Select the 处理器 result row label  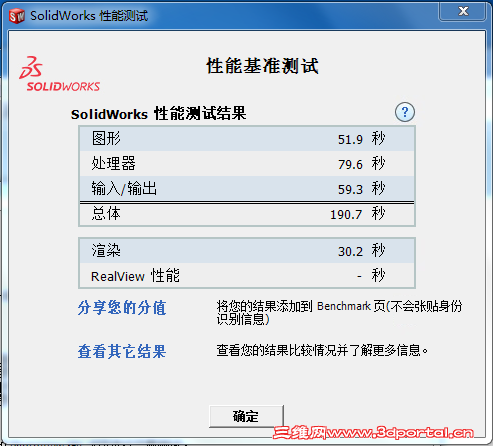(114, 163)
